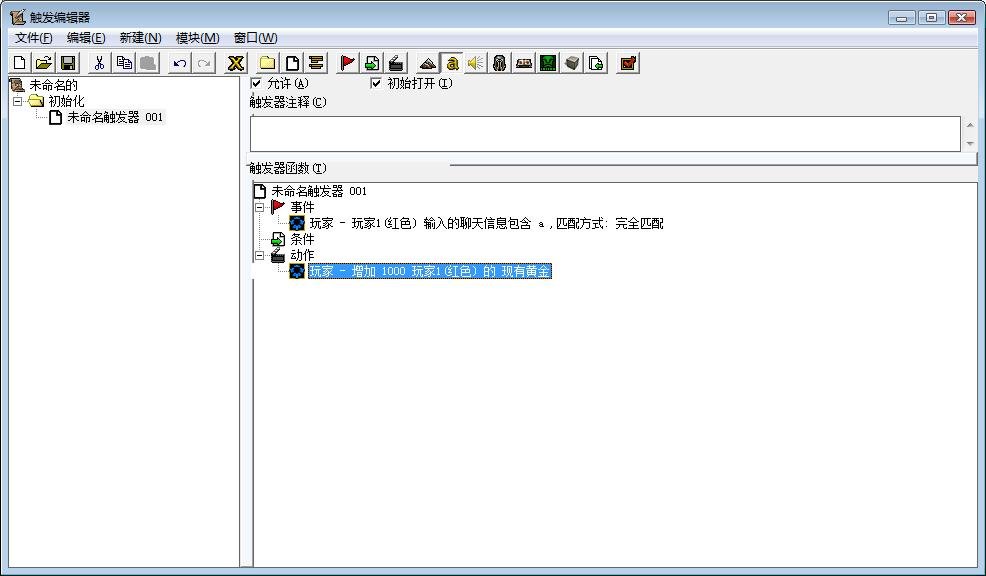Click the Save floppy disk icon
Image resolution: width=986 pixels, height=576 pixels.
click(x=68, y=63)
